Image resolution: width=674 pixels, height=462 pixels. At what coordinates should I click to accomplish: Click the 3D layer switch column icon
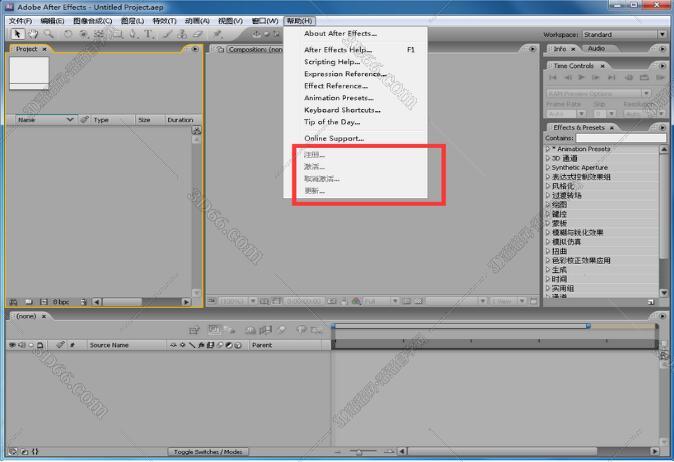[238, 345]
